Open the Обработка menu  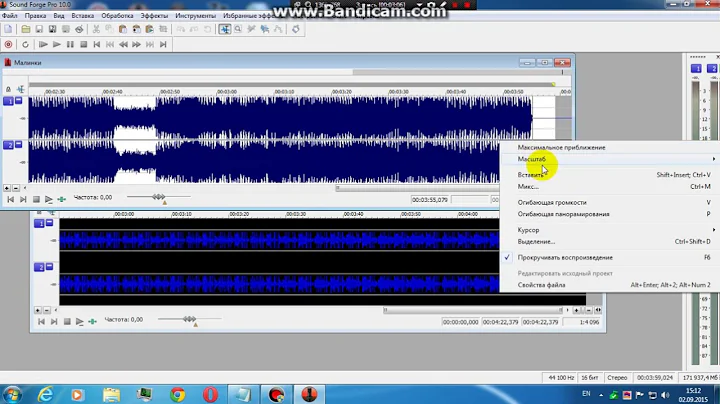click(117, 16)
